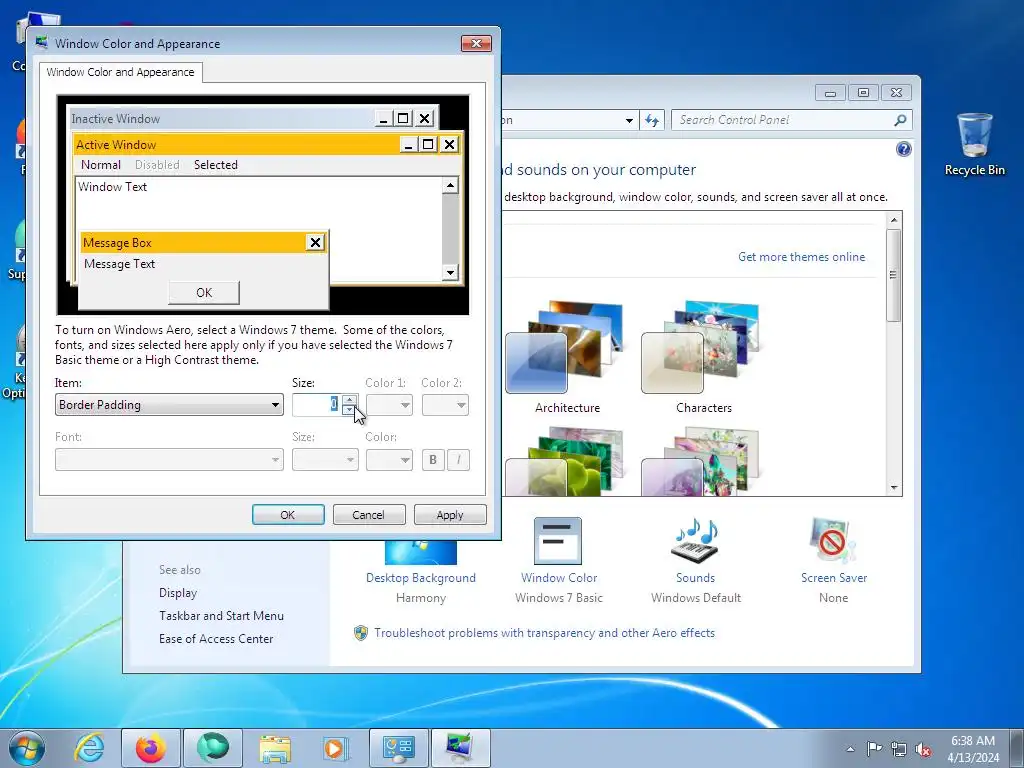Open the Start menu orb

tap(27, 748)
